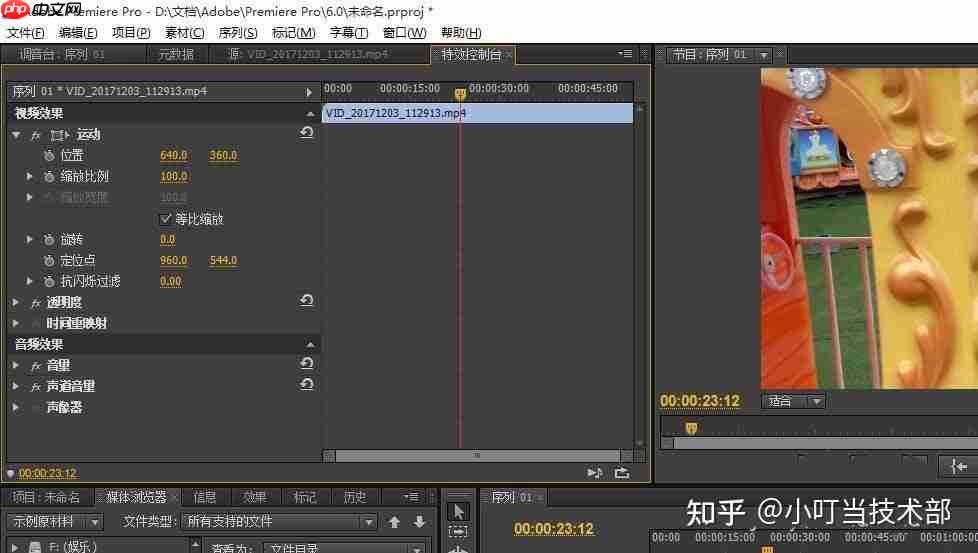Image resolution: width=978 pixels, height=553 pixels.
Task: Collapse the 音频效果 section
Action: 310,344
